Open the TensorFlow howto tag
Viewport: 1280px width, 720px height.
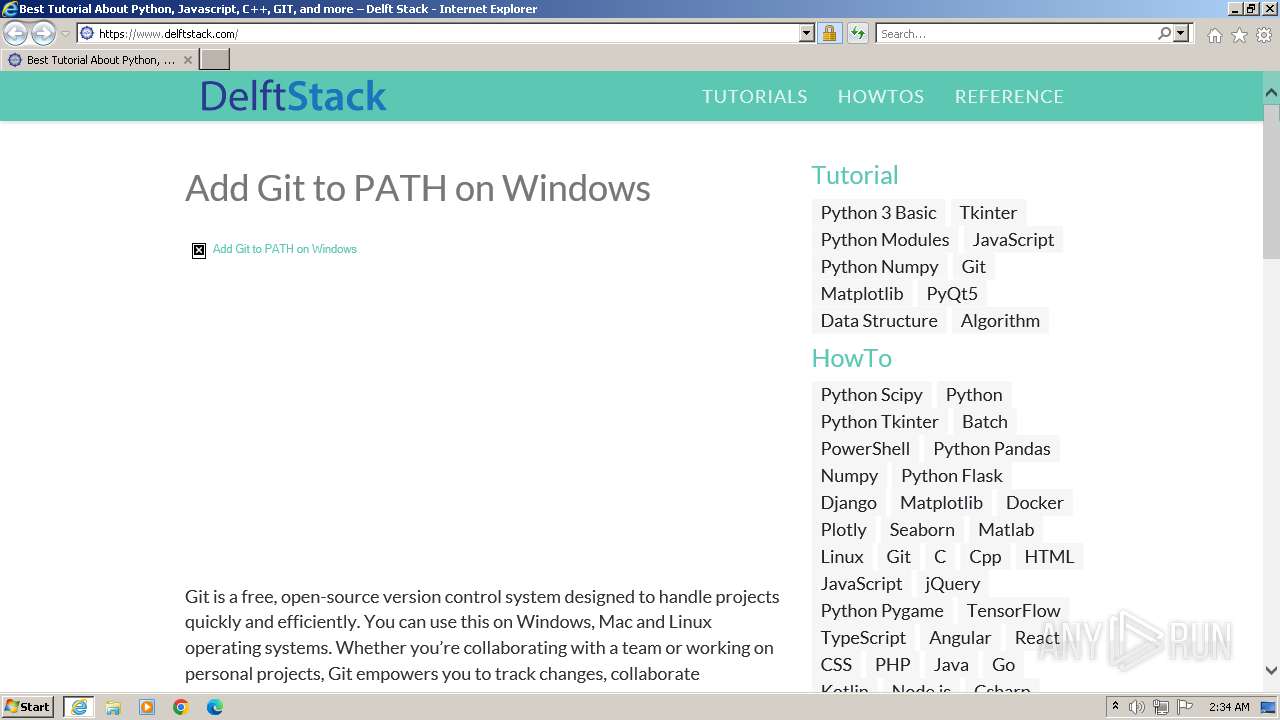(x=1013, y=610)
